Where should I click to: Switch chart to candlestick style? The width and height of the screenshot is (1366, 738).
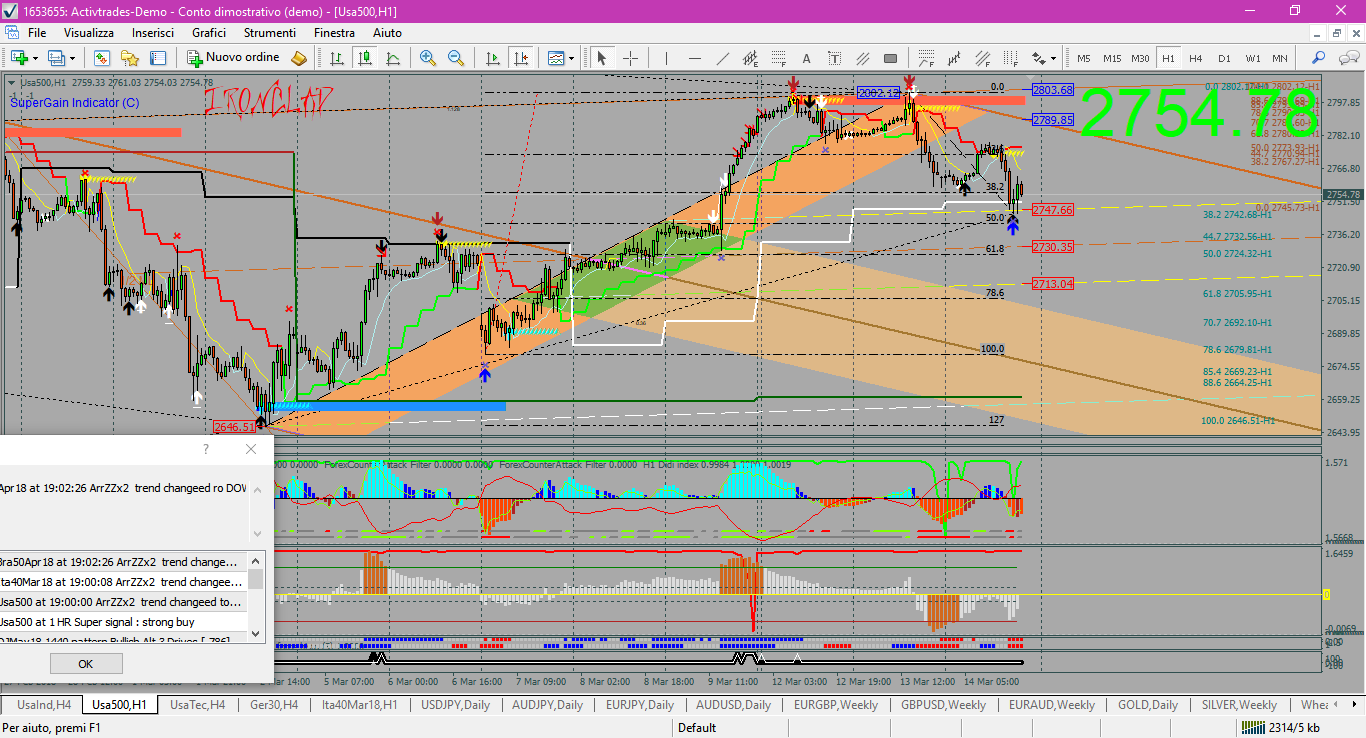tap(365, 58)
